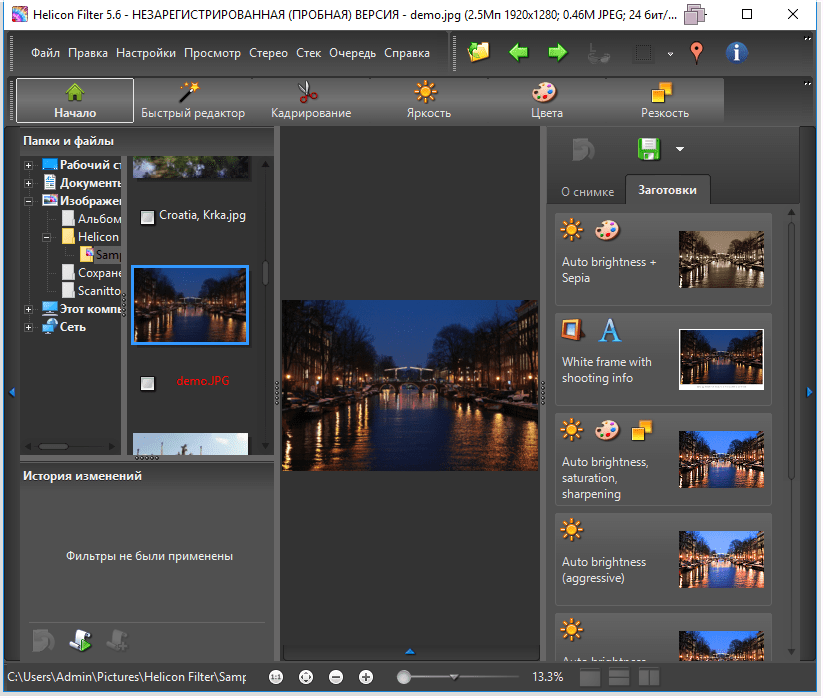Click blue up arrow below image preview
The image size is (823, 699).
[x=410, y=652]
